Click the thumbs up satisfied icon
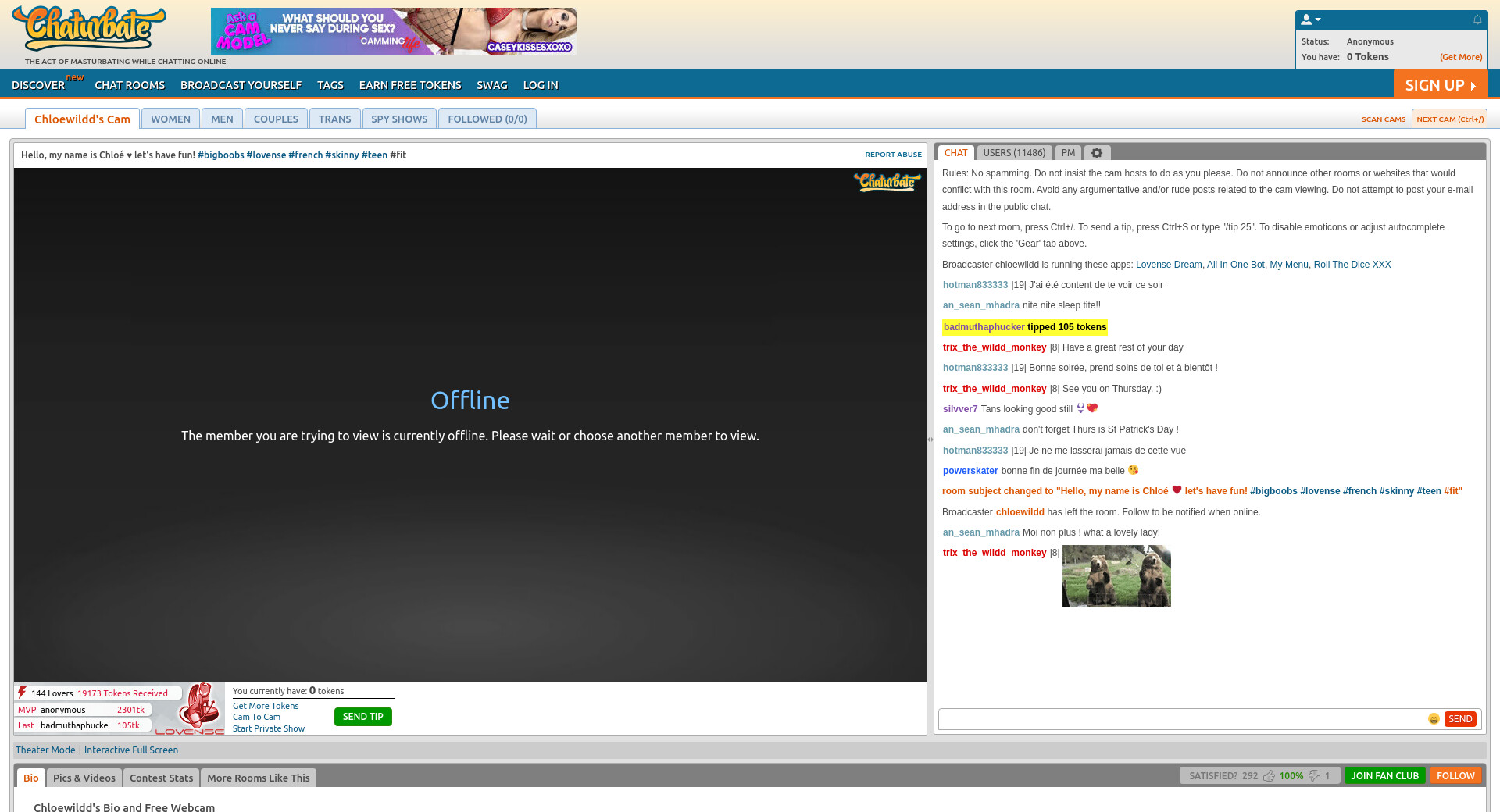 click(x=1269, y=776)
